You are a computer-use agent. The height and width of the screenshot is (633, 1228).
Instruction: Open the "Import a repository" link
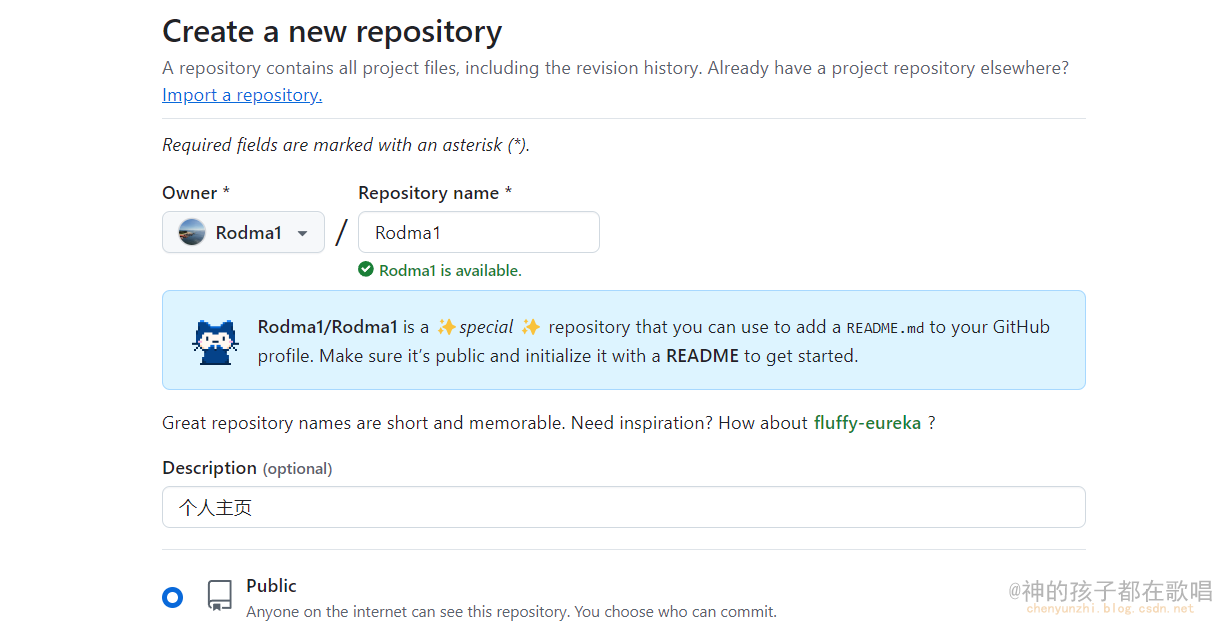[x=242, y=95]
